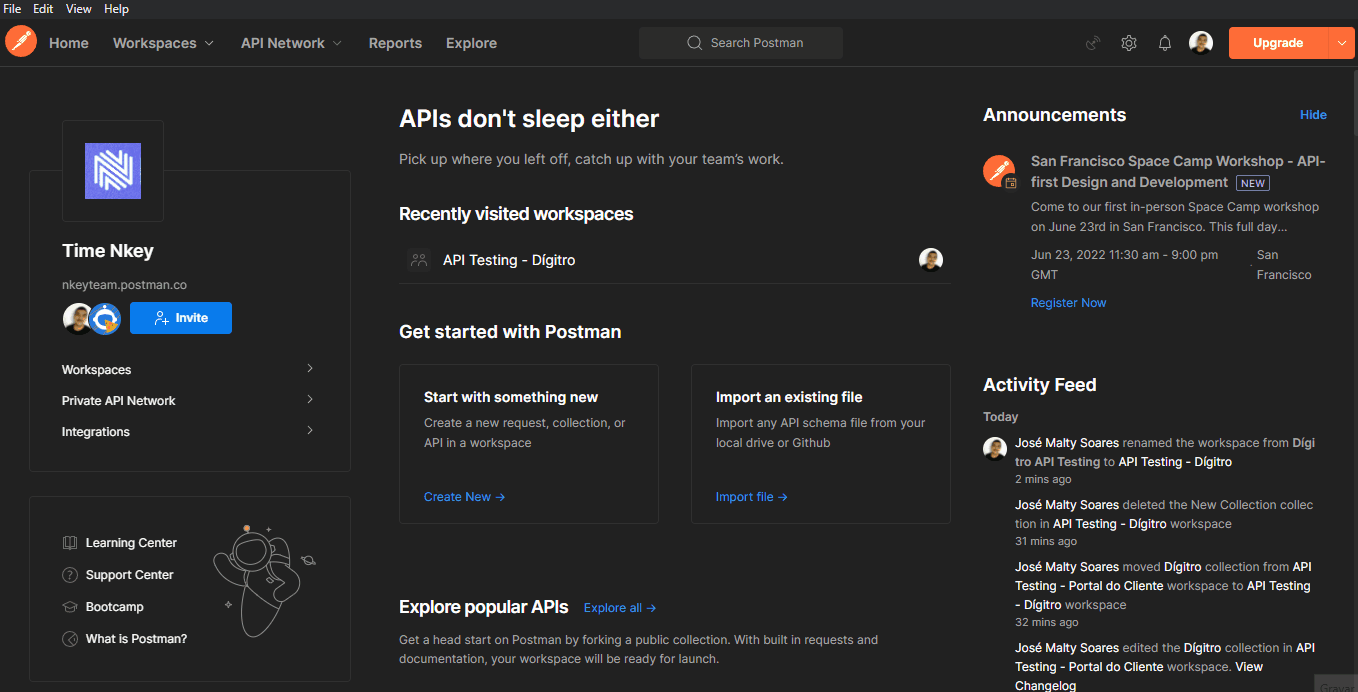Image resolution: width=1358 pixels, height=692 pixels.
Task: Open the arrow next to Upgrade button
Action: point(1341,43)
